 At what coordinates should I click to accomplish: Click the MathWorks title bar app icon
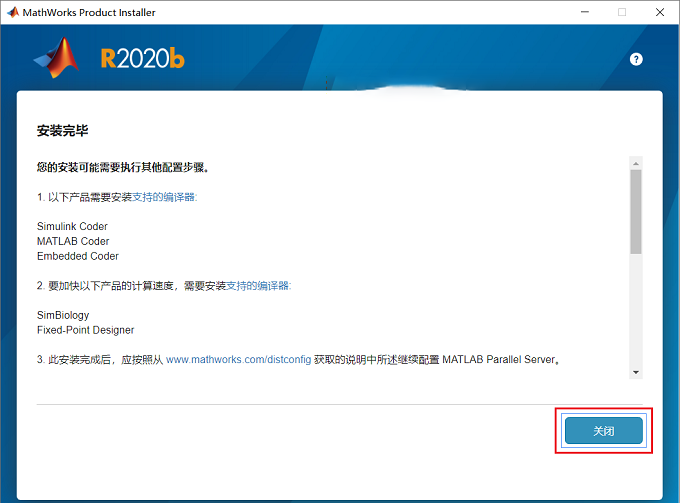(x=13, y=12)
